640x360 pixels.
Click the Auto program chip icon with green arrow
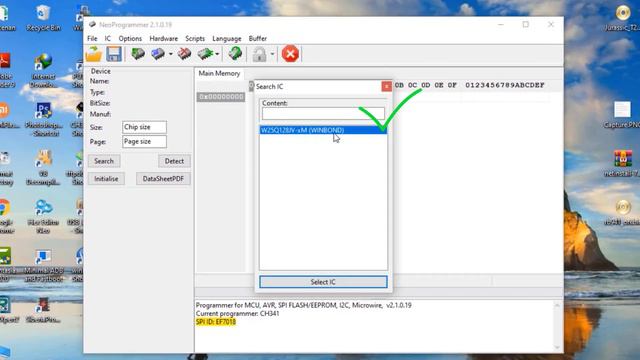235,54
